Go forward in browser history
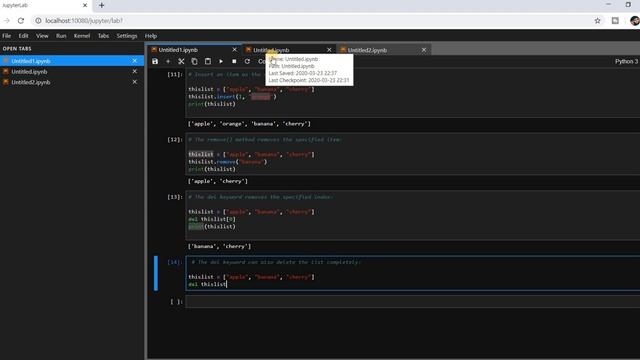The width and height of the screenshot is (640, 360). (x=7, y=20)
